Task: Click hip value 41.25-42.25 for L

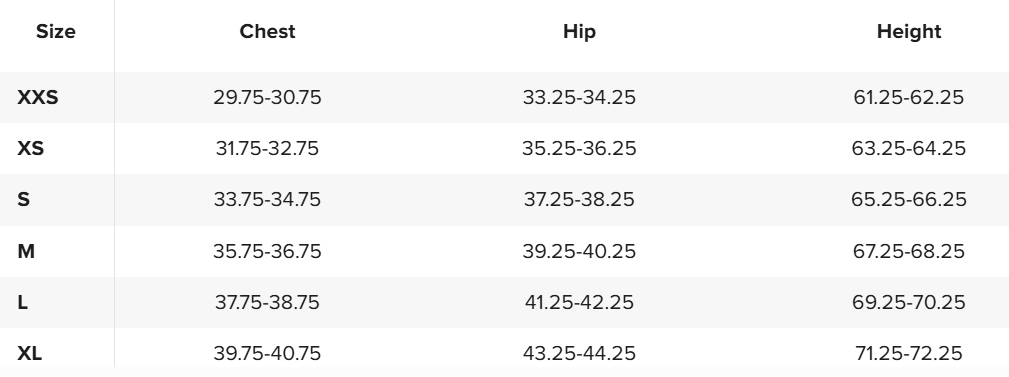Action: pos(579,302)
